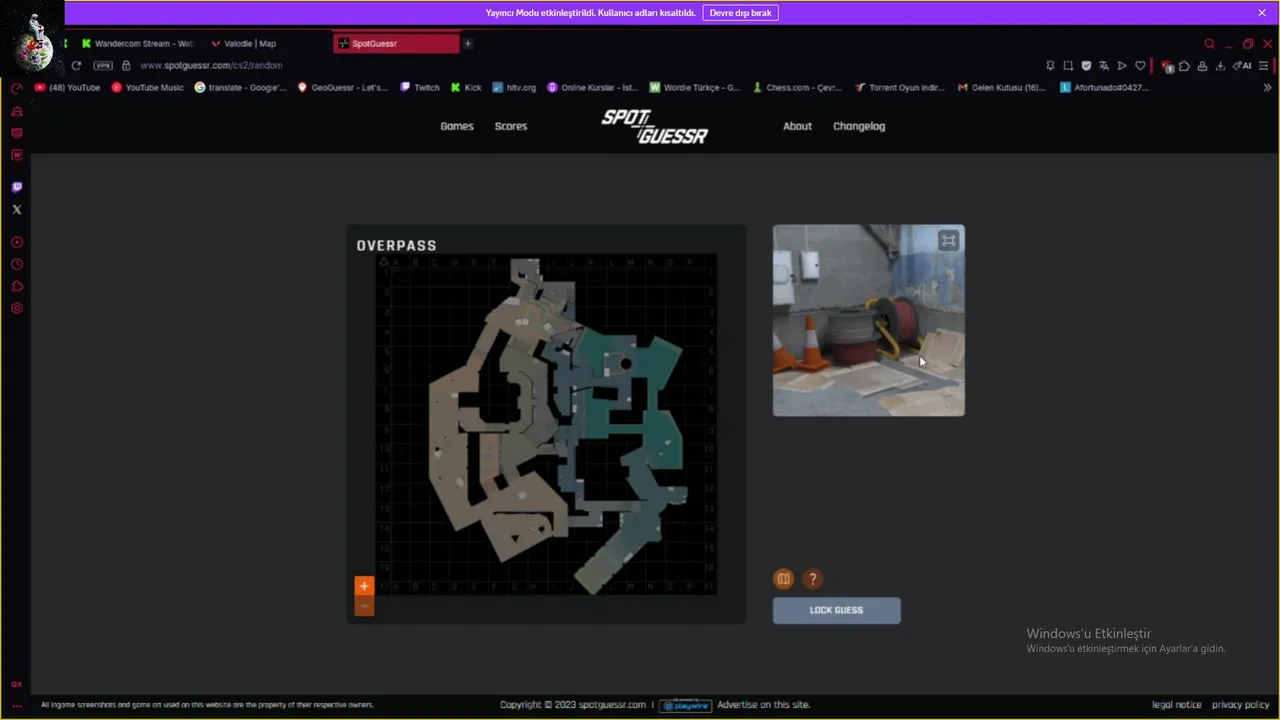Viewport: 1280px width, 720px height.
Task: Click the orange map icon above Lock Guess
Action: [784, 579]
